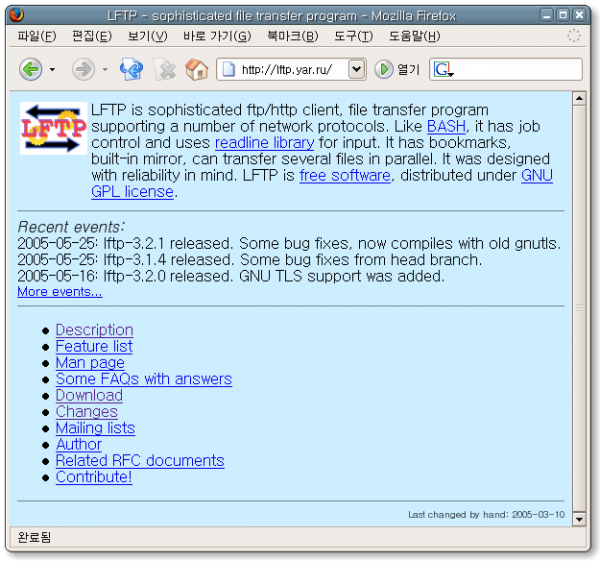Screen dimensions: 600x561
Task: Open the 편집(E) menu
Action: tap(92, 36)
